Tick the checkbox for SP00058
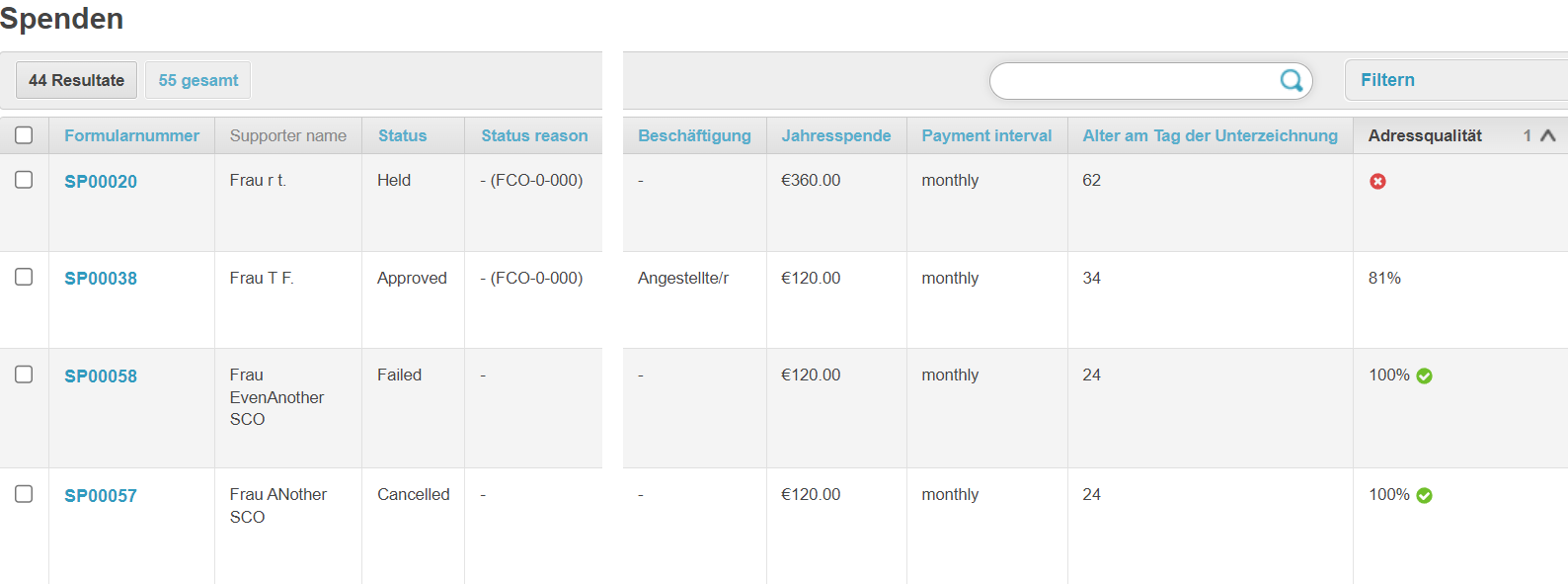 click(x=24, y=375)
